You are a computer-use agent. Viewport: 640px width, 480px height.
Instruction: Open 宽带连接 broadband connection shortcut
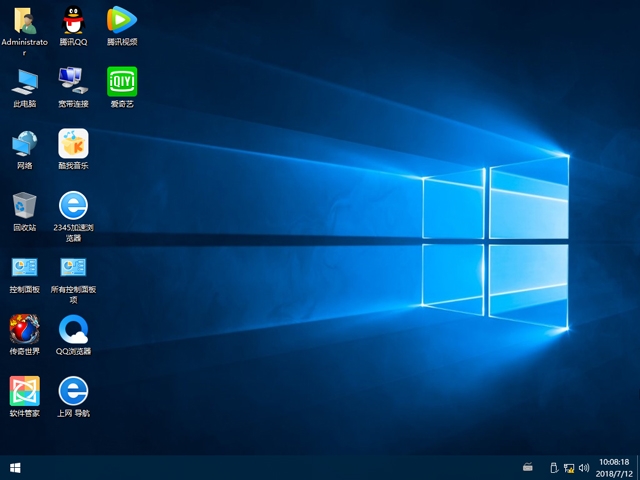[73, 81]
